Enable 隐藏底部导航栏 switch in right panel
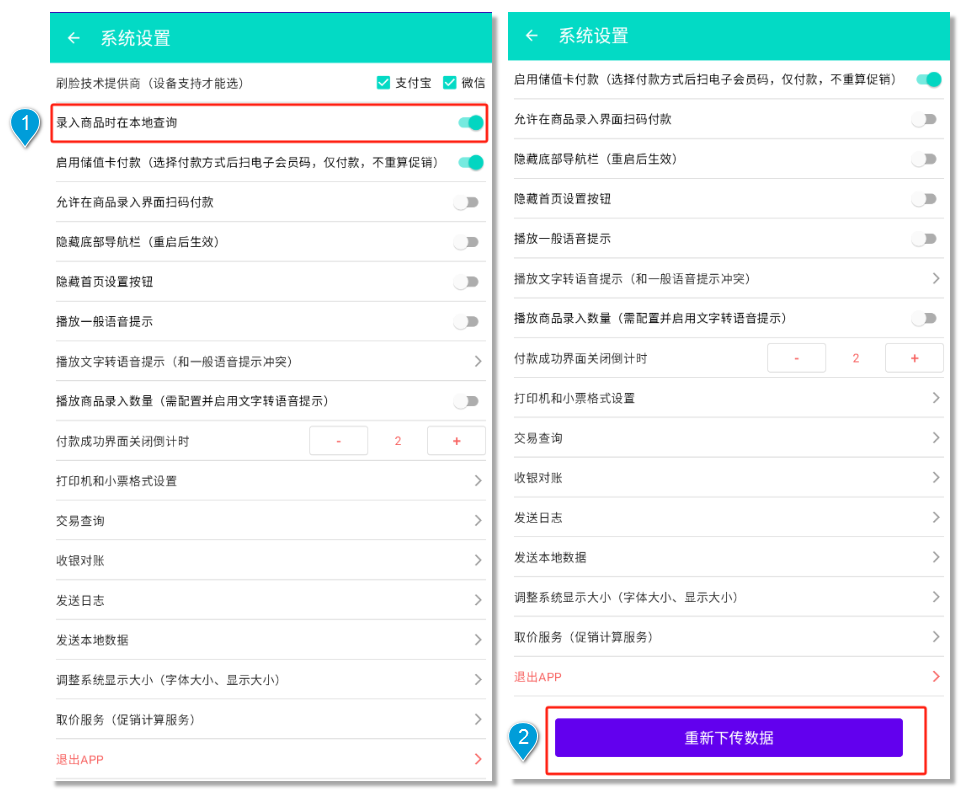 click(925, 159)
